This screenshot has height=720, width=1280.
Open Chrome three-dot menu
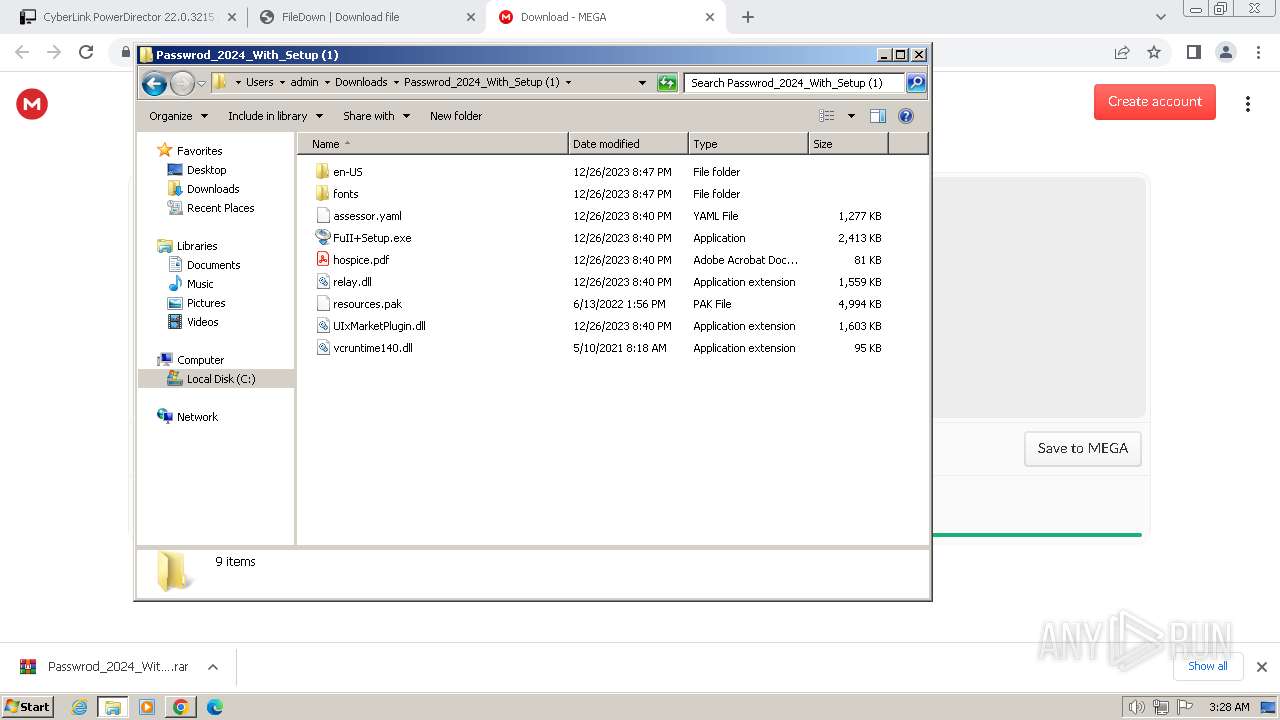1258,52
